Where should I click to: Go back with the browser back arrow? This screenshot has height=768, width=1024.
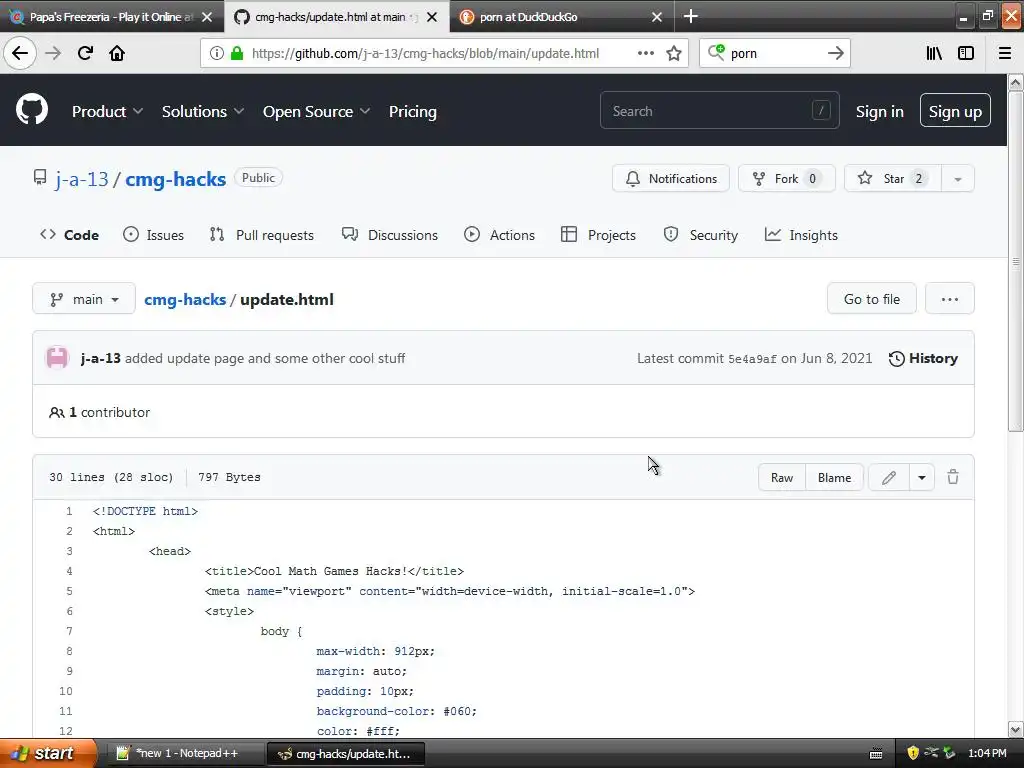tap(20, 53)
